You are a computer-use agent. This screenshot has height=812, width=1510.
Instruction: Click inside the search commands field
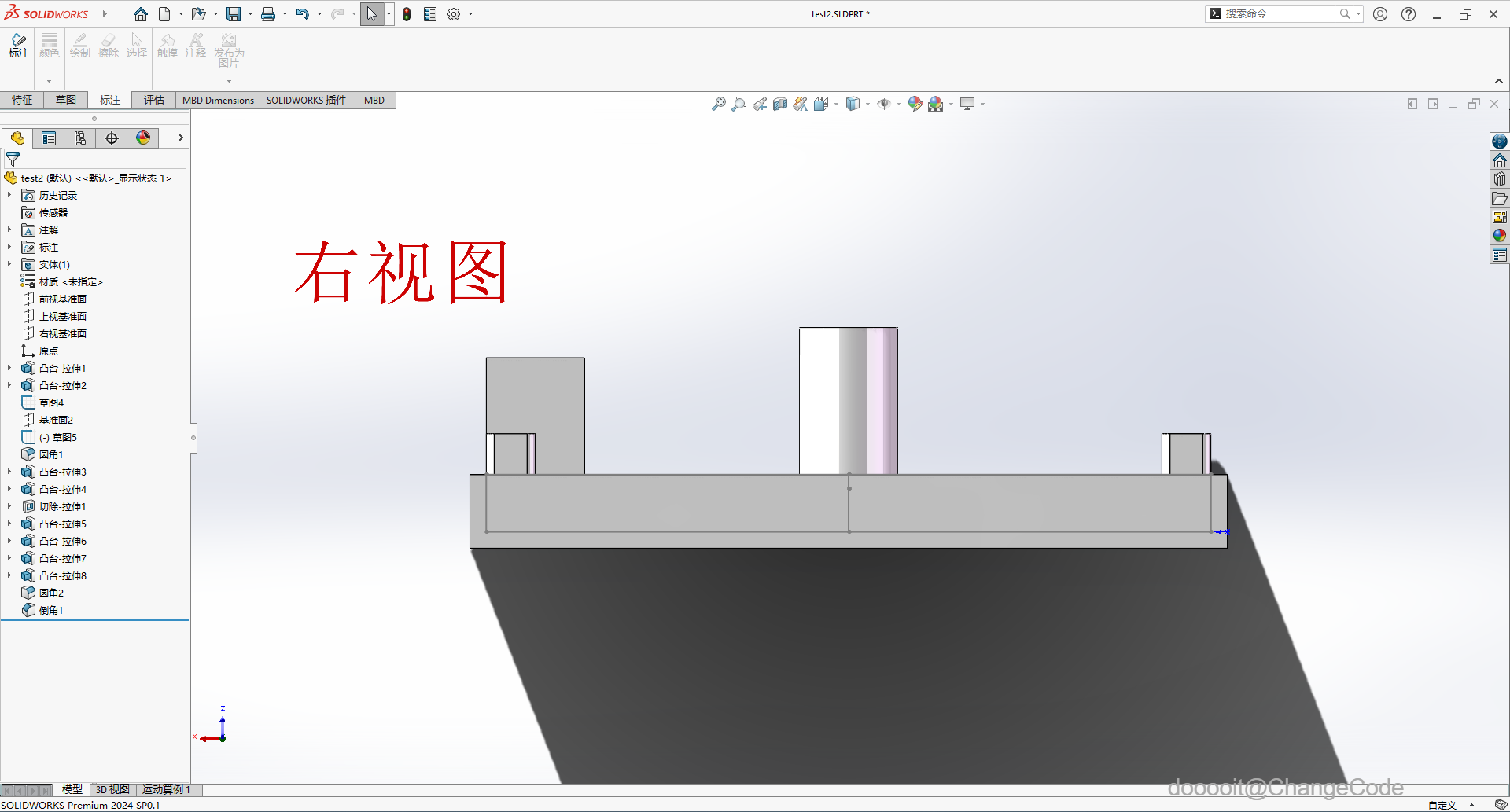pos(1282,13)
